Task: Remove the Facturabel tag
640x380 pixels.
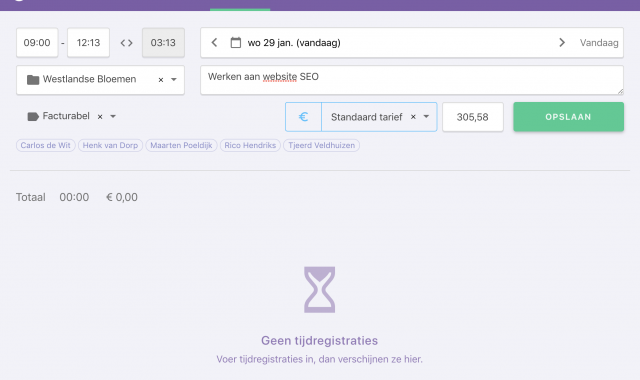Action: click(x=100, y=117)
